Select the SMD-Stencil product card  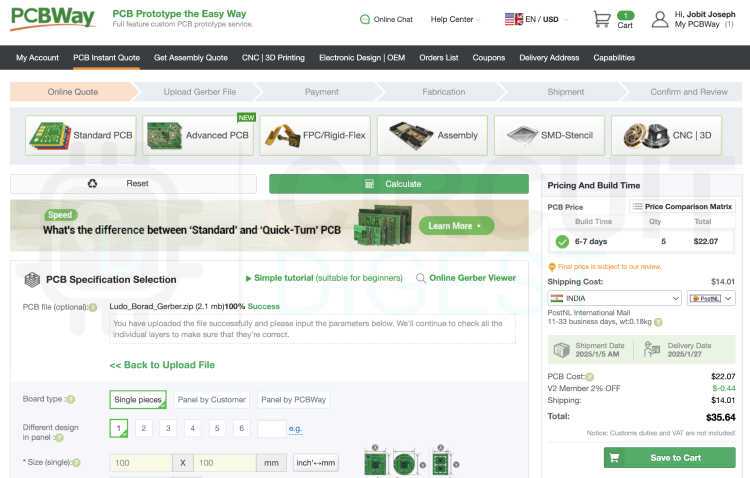(550, 135)
